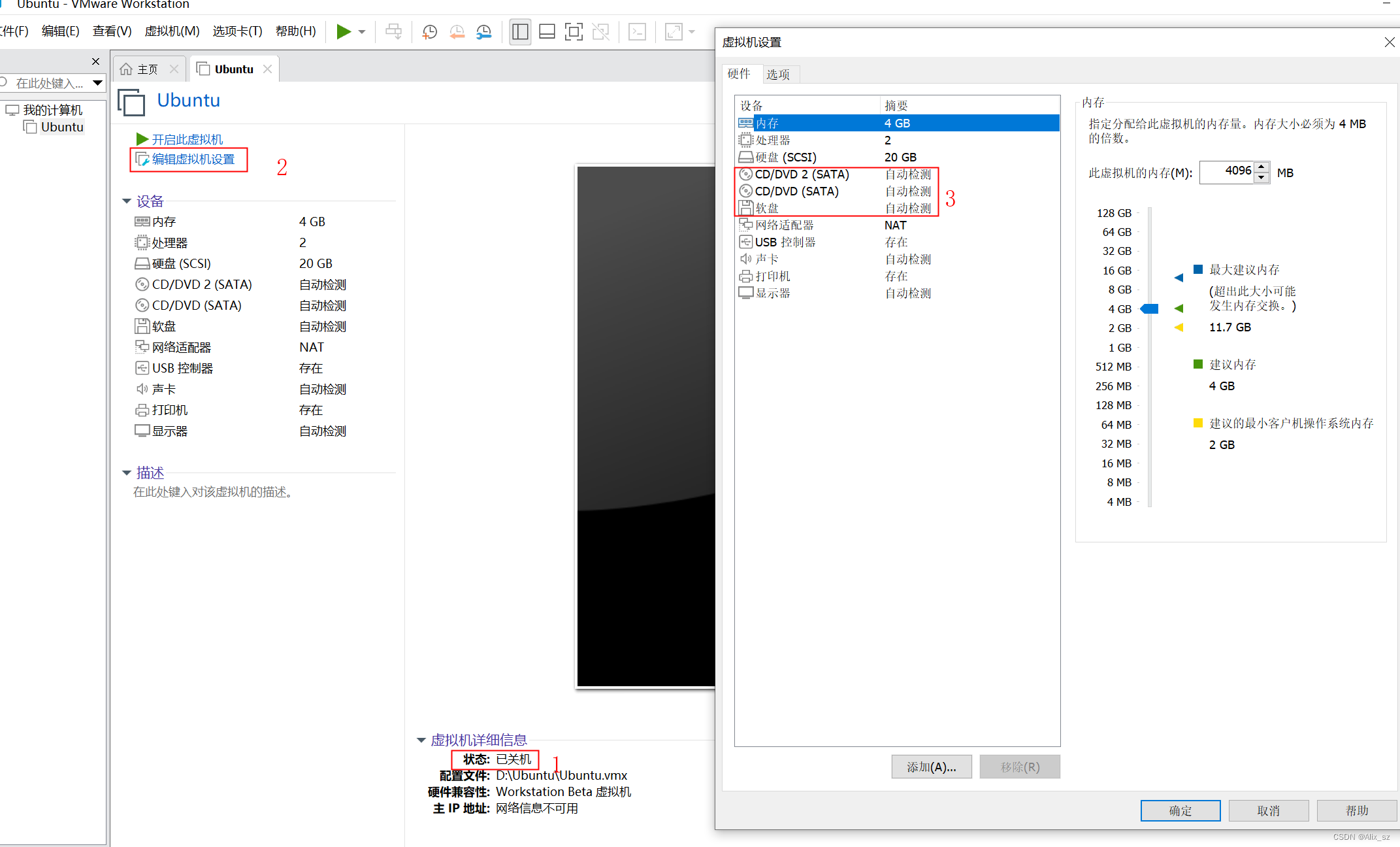
Task: Close the 主页 tab
Action: point(174,69)
